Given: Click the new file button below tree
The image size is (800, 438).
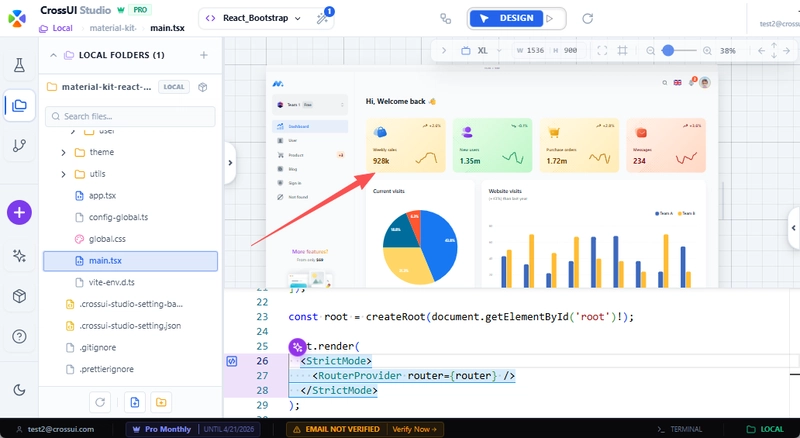Looking at the screenshot, I should click(x=135, y=402).
